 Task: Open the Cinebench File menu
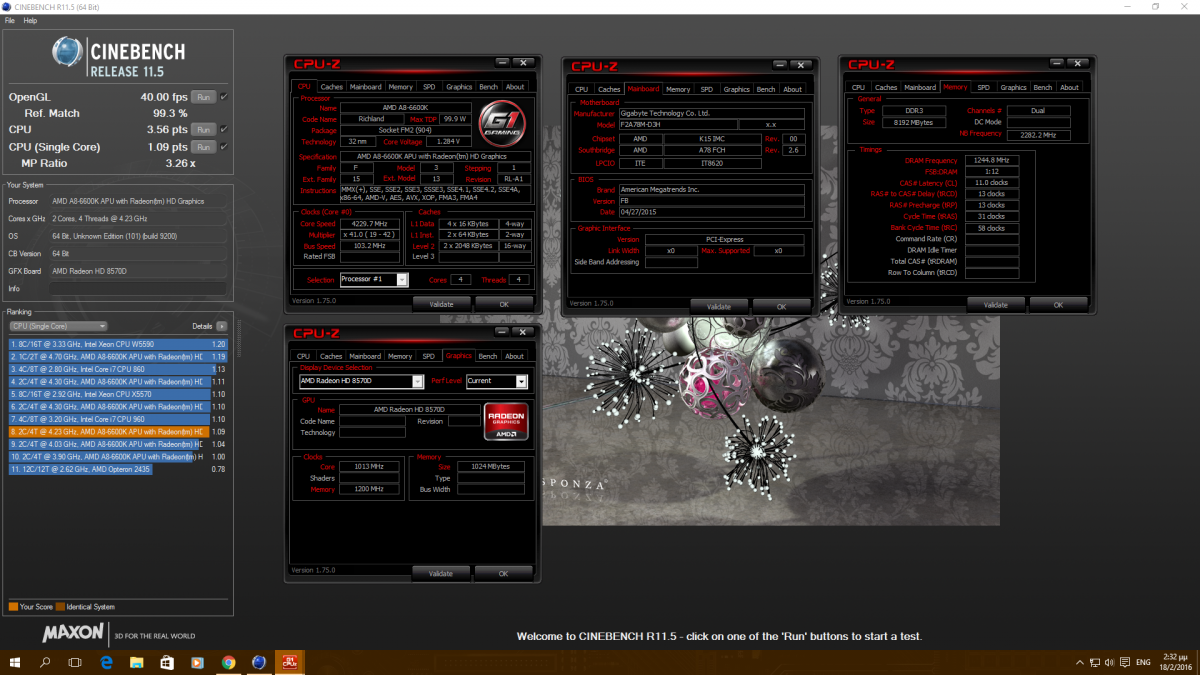[10, 20]
